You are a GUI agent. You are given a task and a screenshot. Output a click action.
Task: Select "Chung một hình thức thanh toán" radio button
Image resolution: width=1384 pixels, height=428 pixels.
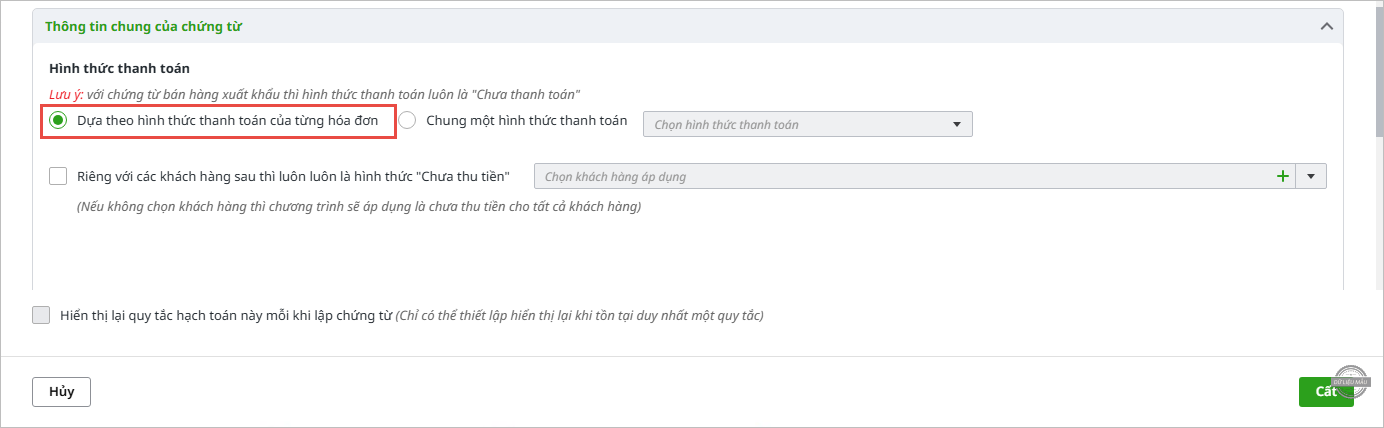click(407, 121)
